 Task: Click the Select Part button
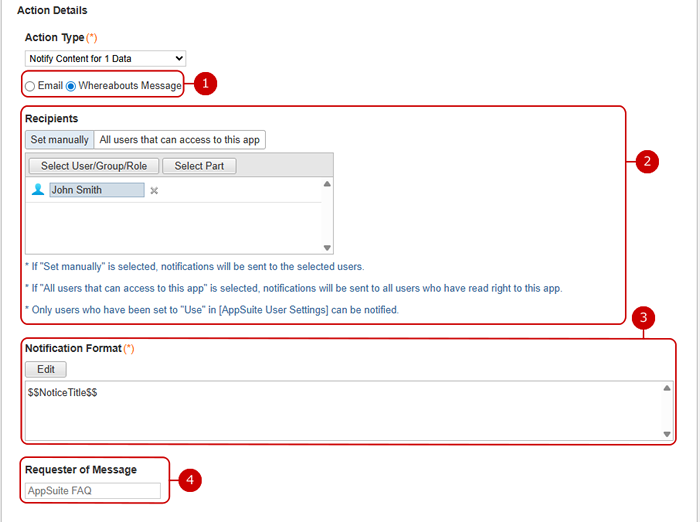pos(200,166)
